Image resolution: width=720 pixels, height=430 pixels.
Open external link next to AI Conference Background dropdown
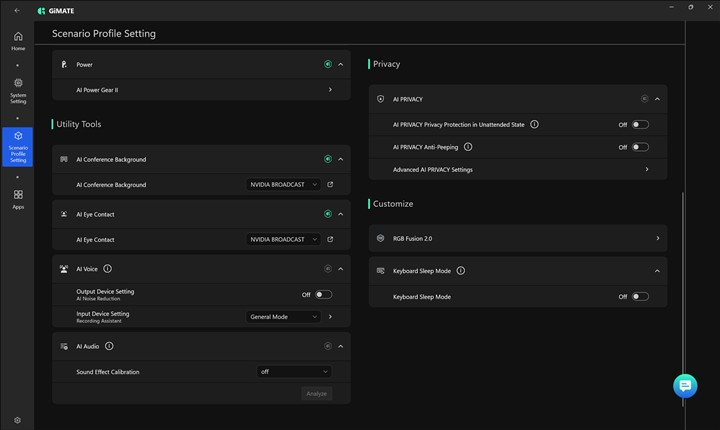click(x=331, y=185)
